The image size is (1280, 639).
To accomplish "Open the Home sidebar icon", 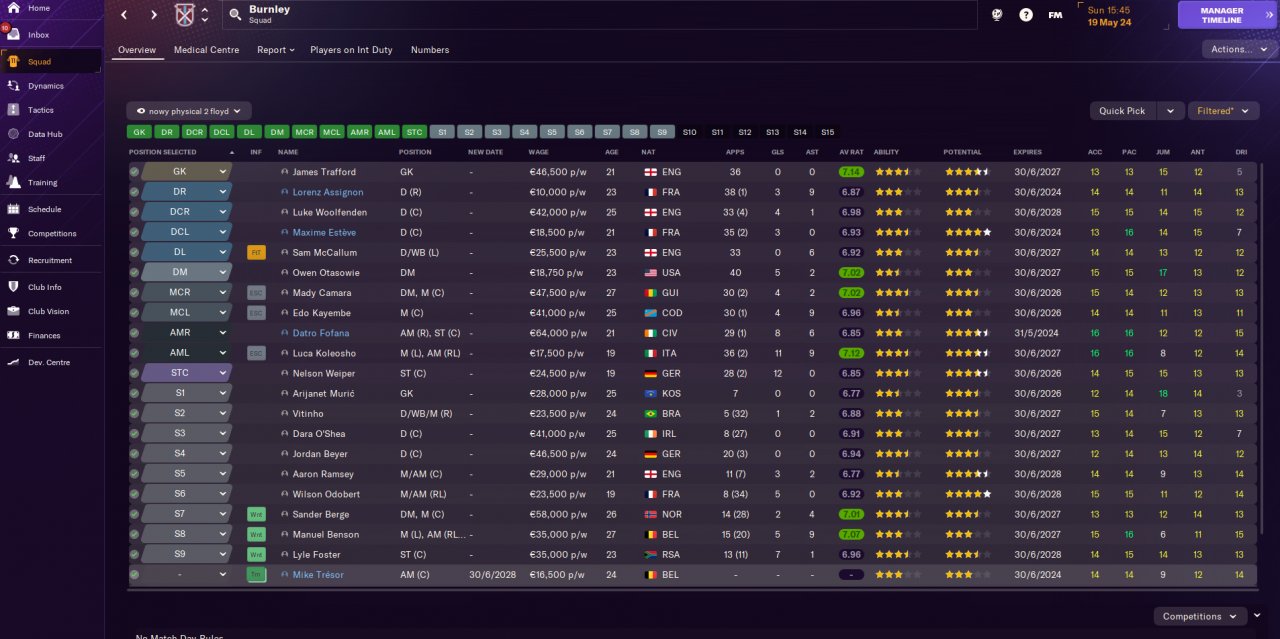I will click(x=13, y=8).
